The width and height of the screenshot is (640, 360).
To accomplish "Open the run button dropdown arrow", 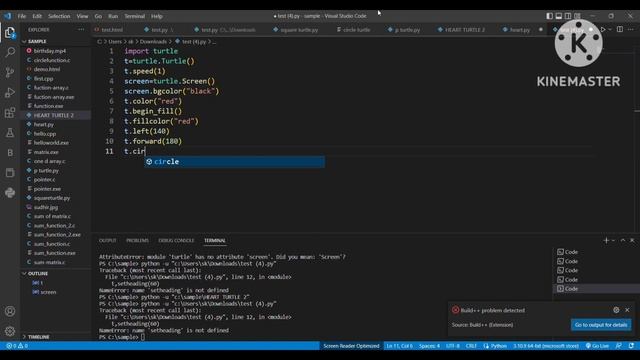I will pos(610,29).
